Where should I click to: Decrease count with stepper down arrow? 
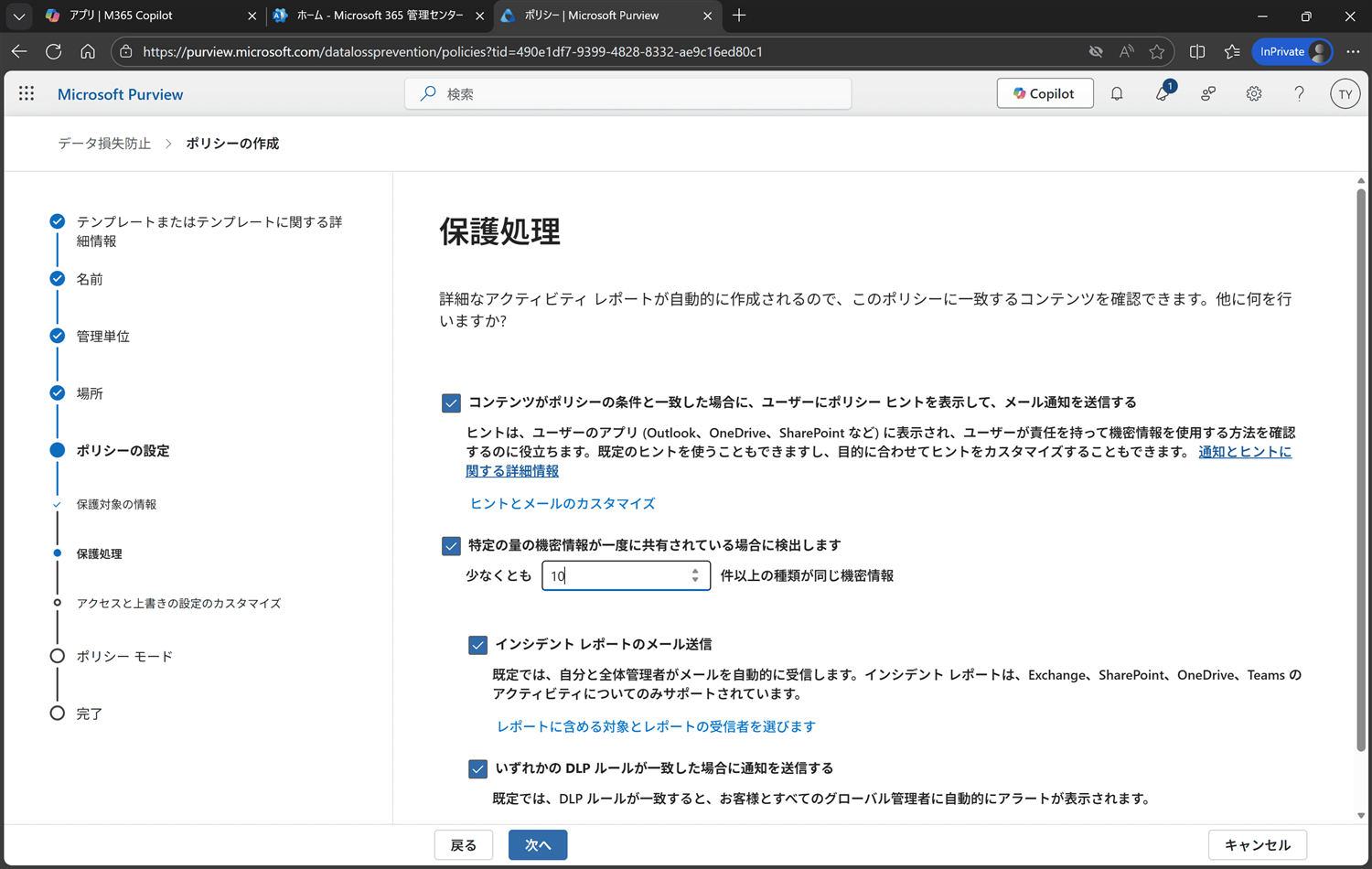tap(695, 580)
